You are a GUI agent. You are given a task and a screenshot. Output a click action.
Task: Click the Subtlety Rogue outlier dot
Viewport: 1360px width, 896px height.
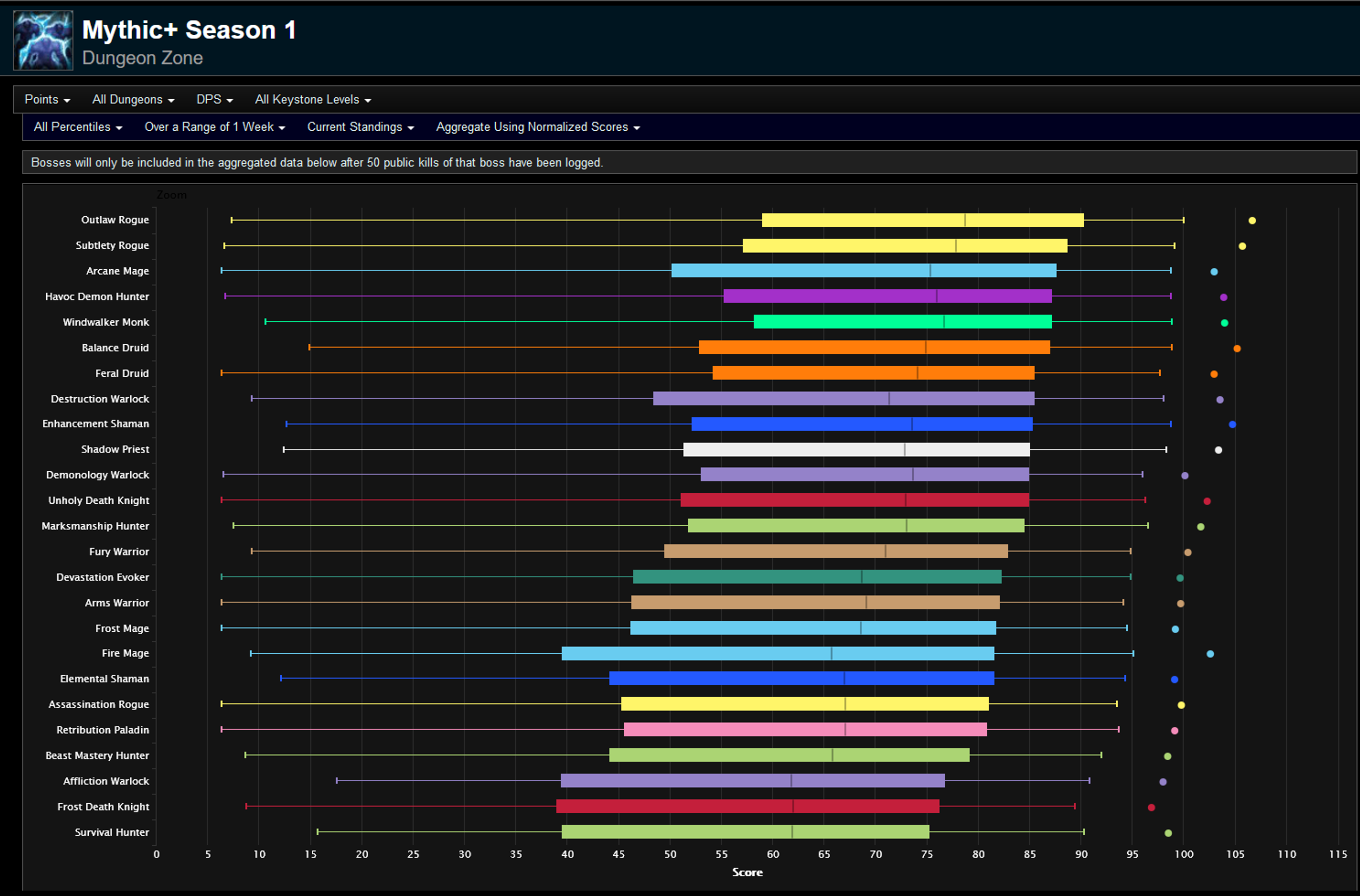coord(1242,246)
